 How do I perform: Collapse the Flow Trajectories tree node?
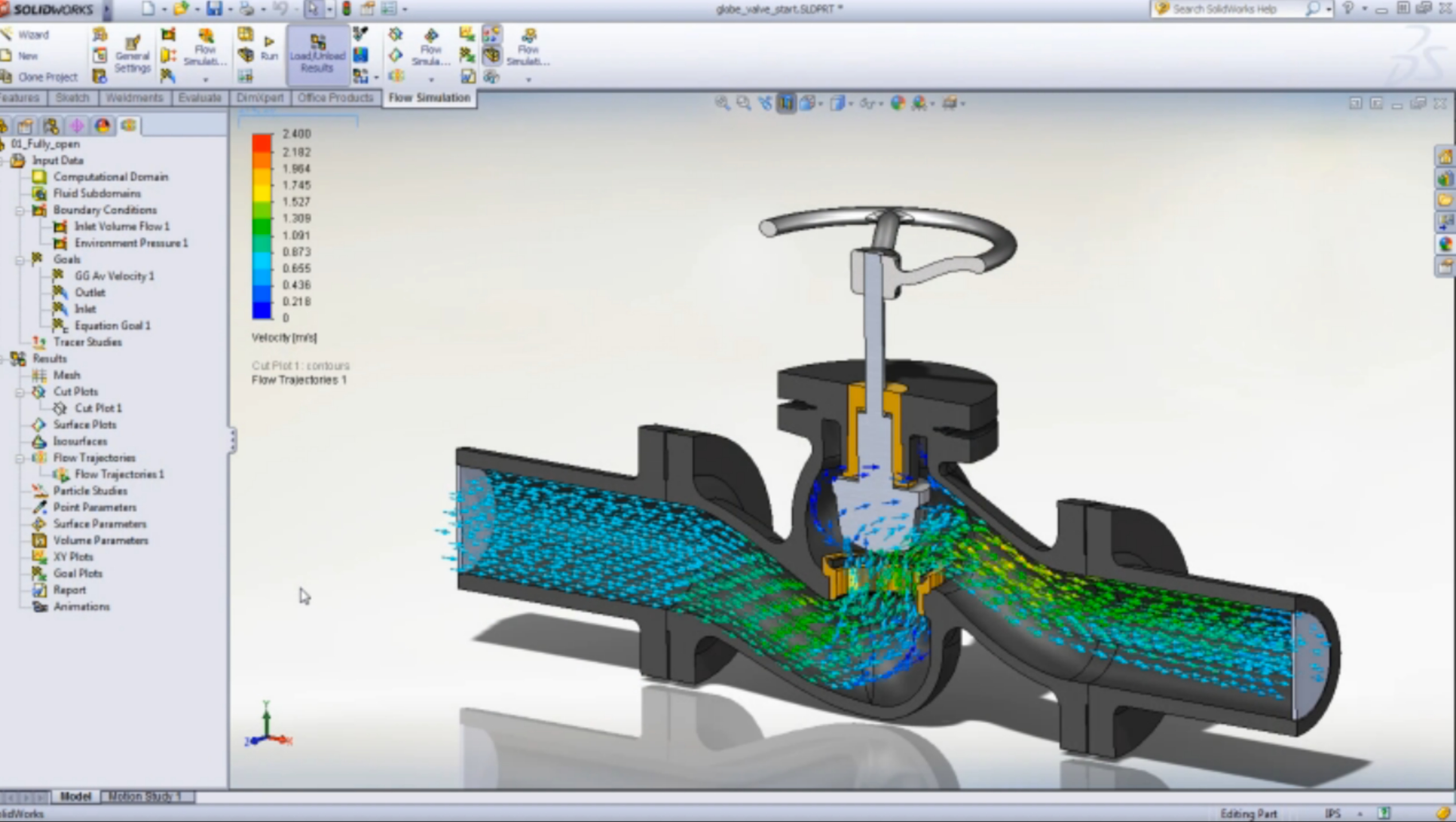[x=19, y=458]
